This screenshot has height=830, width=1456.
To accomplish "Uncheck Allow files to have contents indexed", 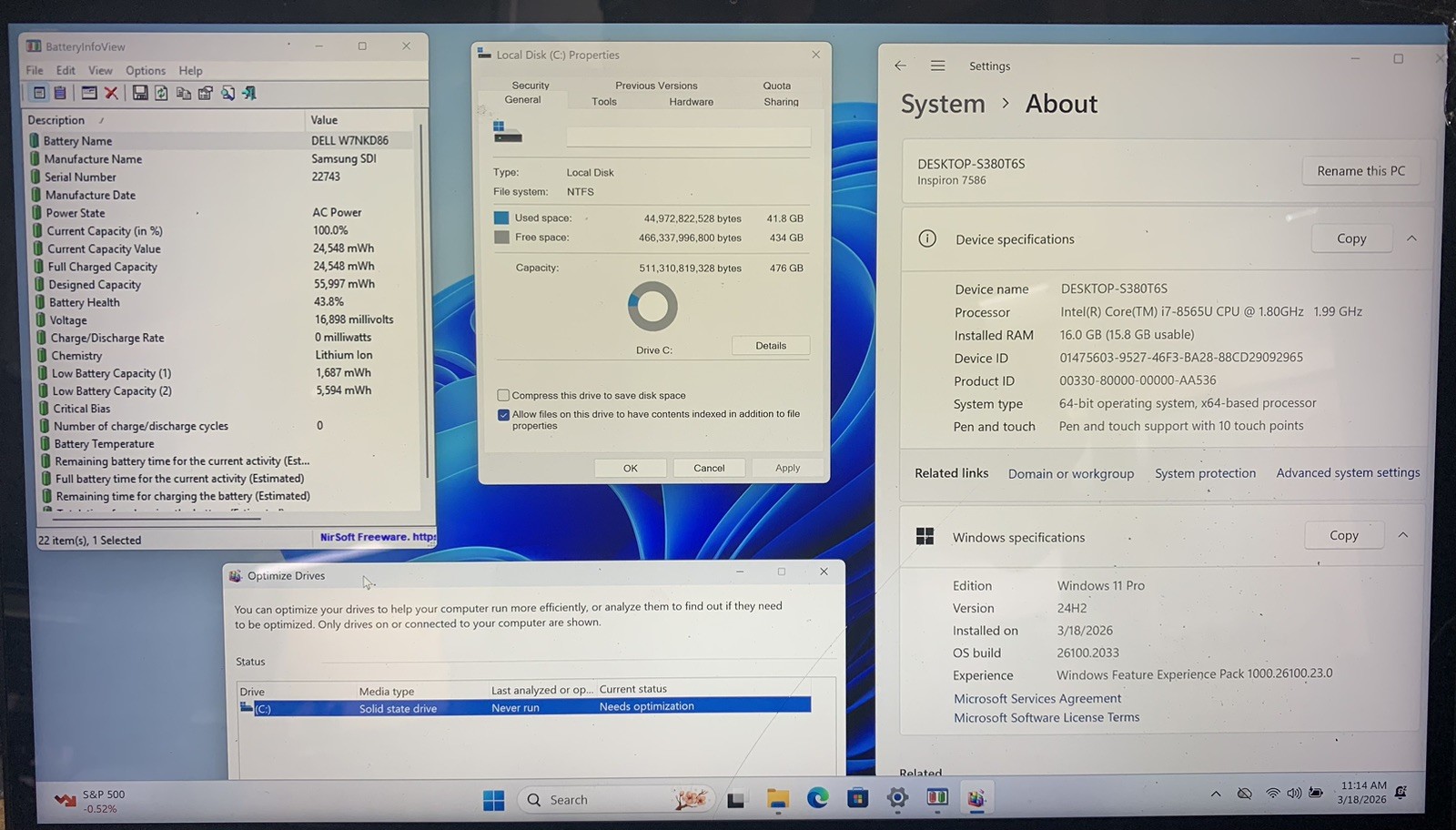I will (503, 415).
